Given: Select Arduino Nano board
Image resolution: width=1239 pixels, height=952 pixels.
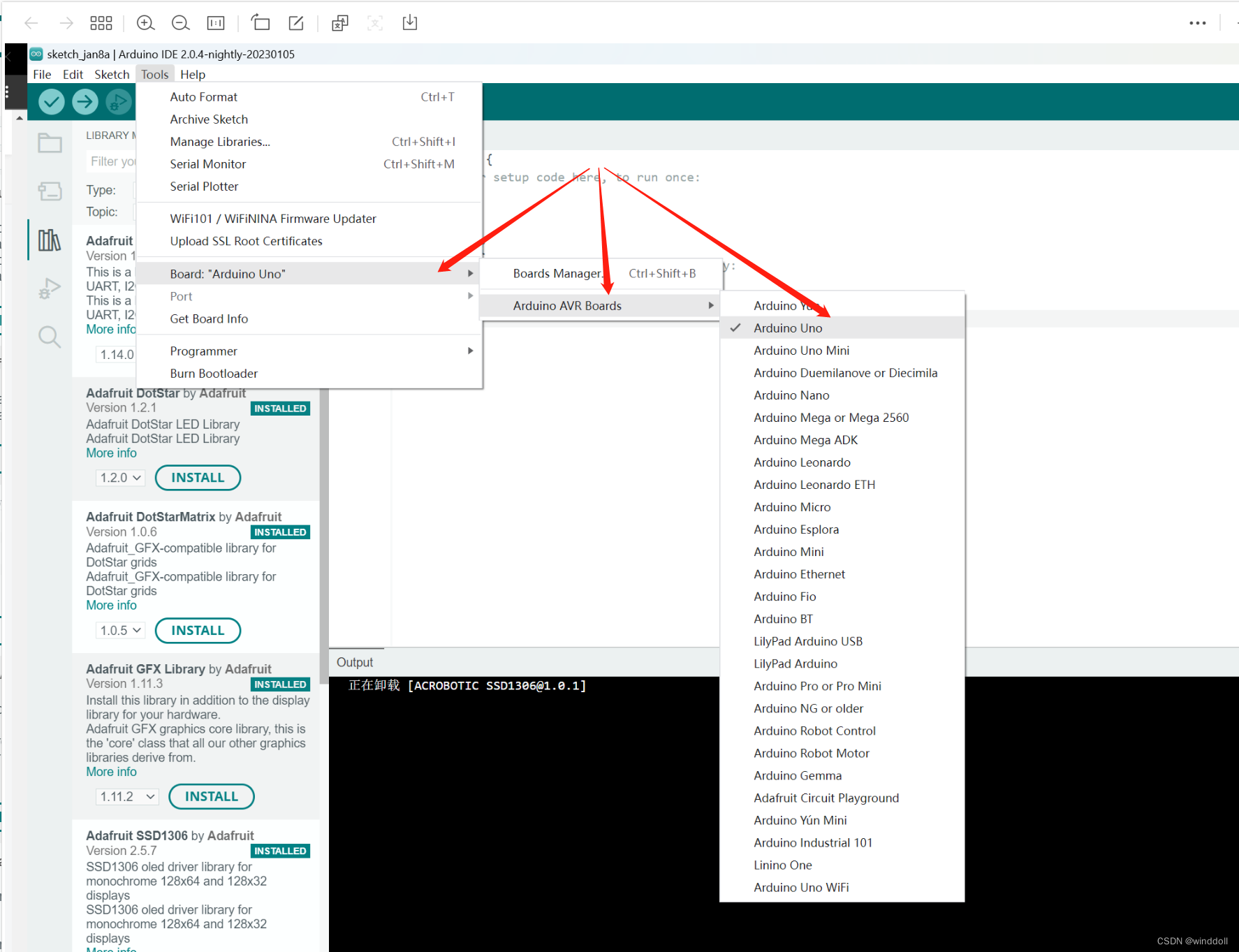Looking at the screenshot, I should [x=842, y=395].
